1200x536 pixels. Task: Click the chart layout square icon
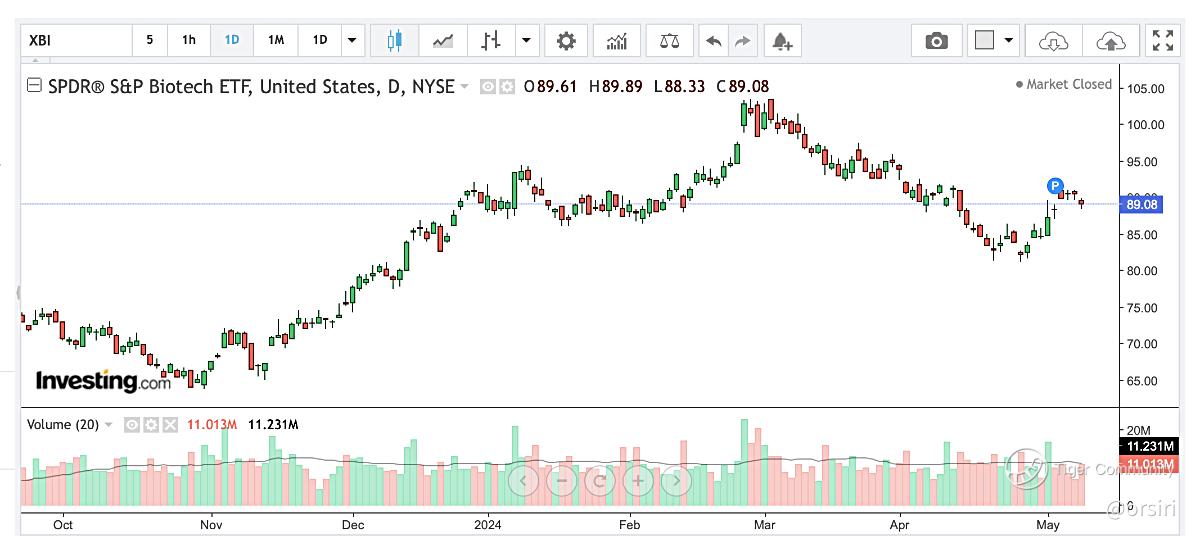(985, 40)
